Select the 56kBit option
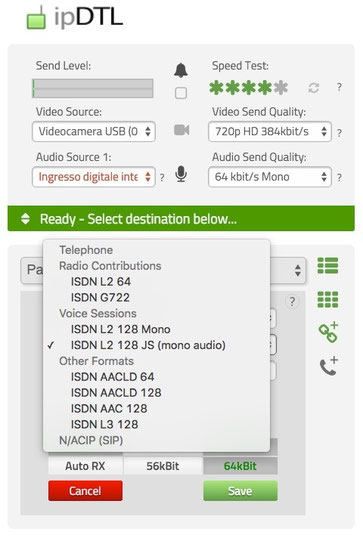Image resolution: width=363 pixels, height=541 pixels. (x=163, y=466)
